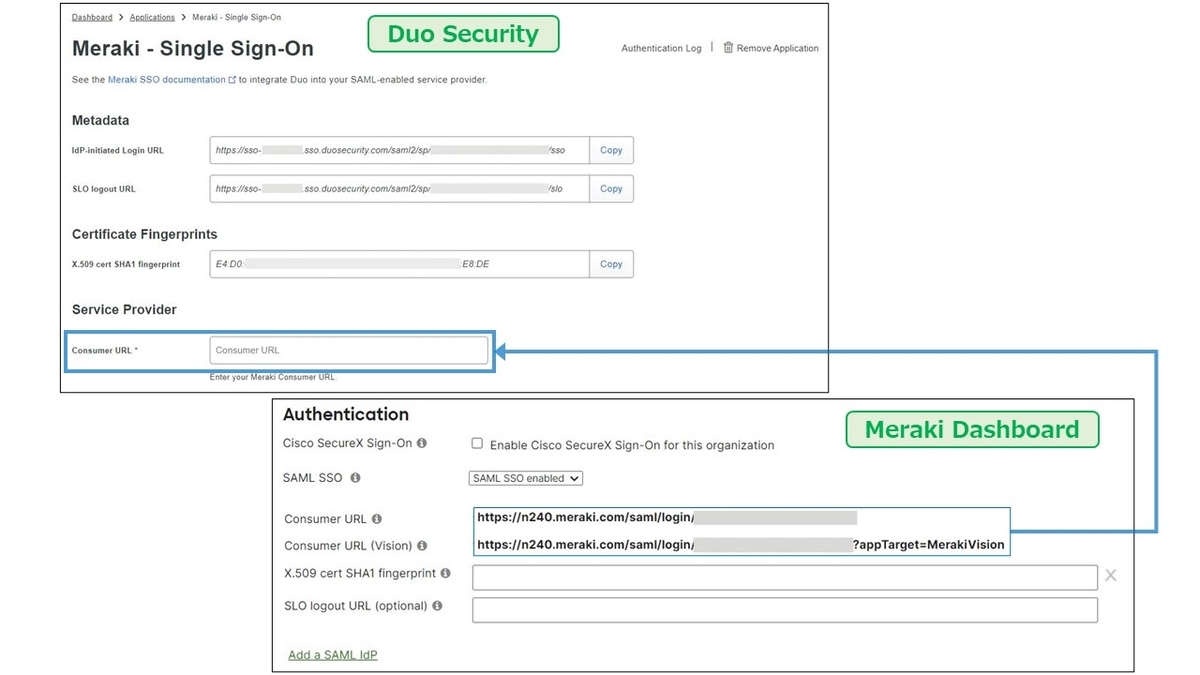
Task: Open the external-link icon after Meraki SSO documentation
Action: pos(233,80)
